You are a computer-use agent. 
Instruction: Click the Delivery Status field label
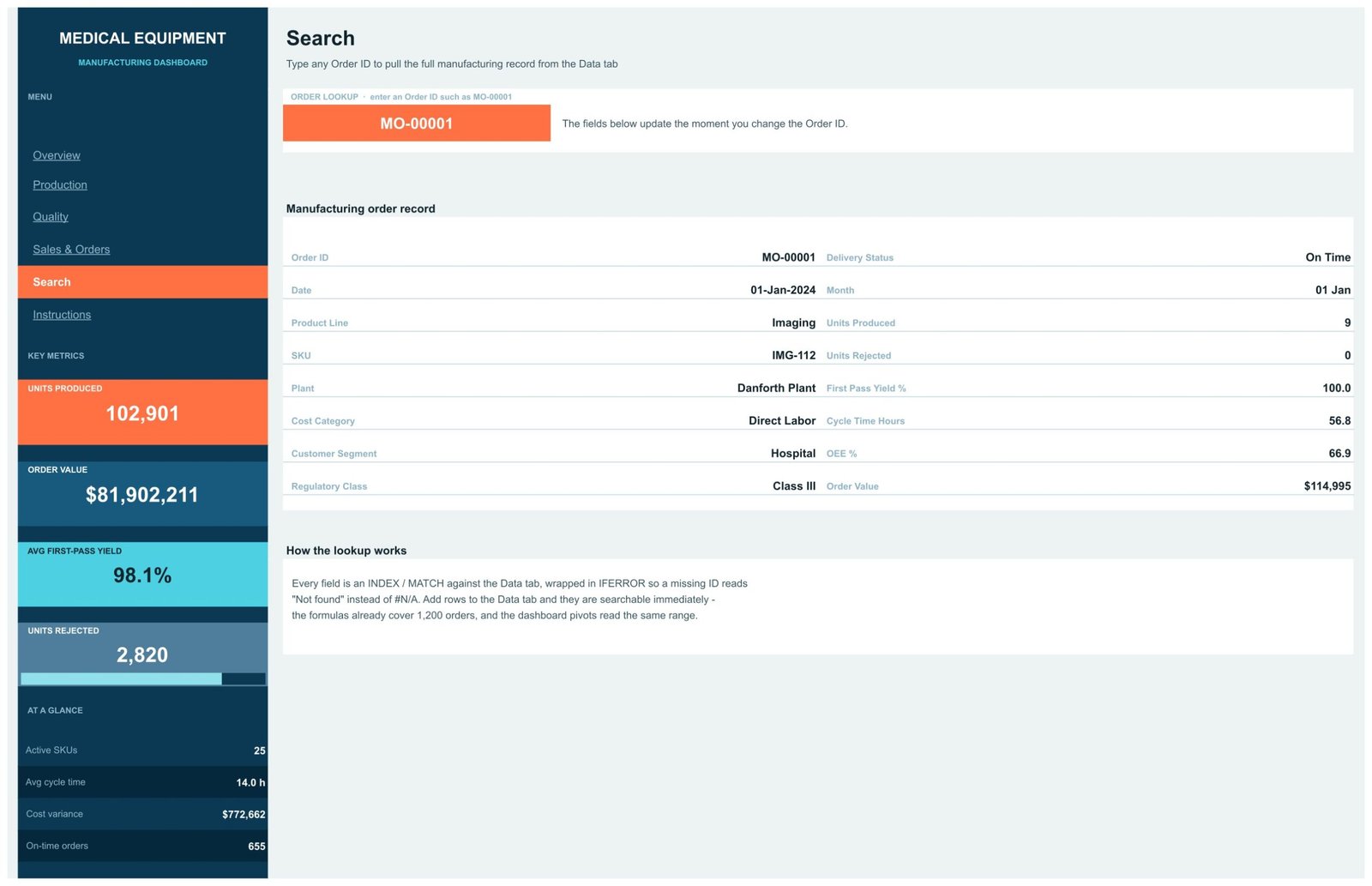(859, 258)
